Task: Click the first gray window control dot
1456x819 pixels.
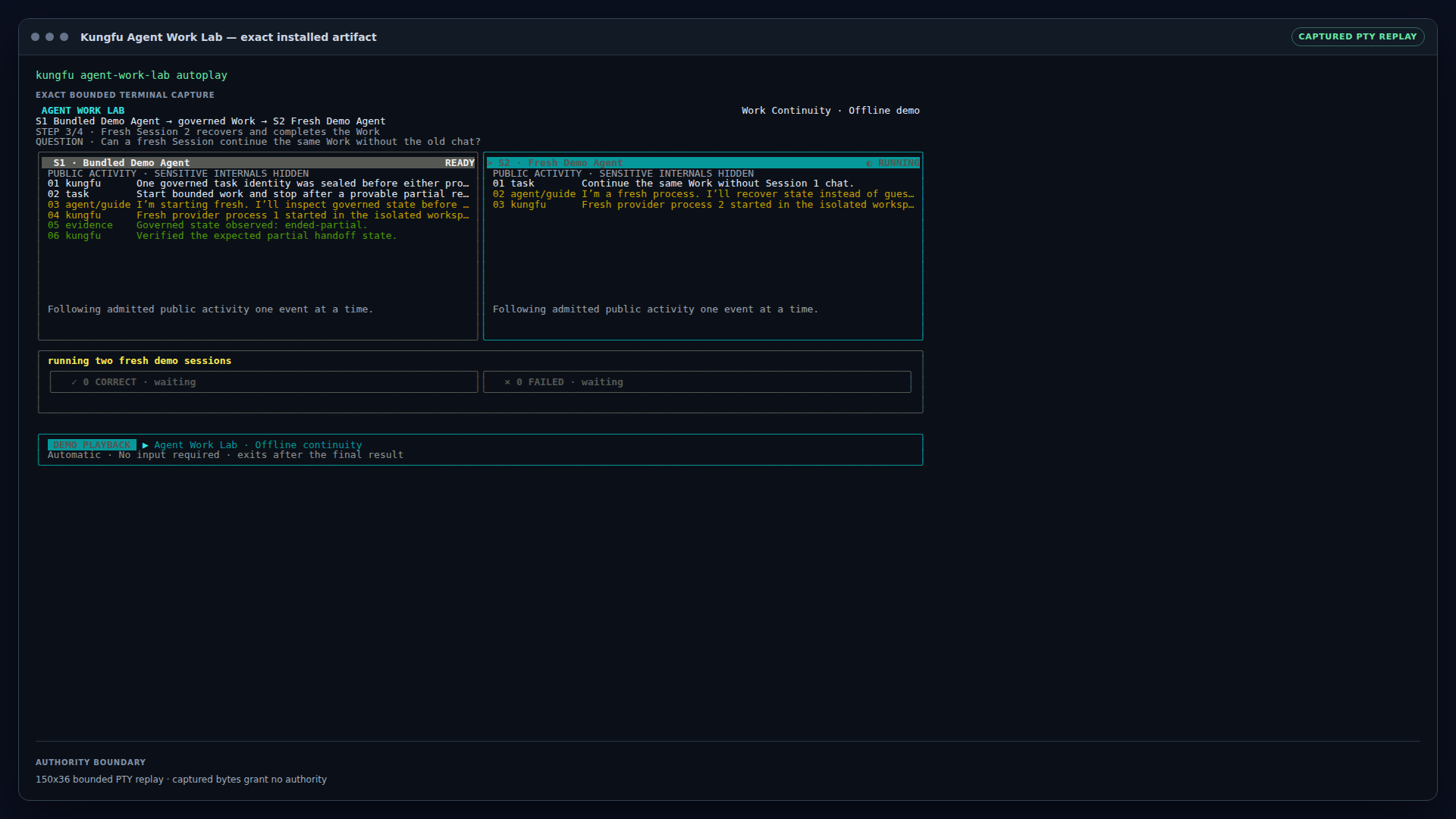Action: point(35,36)
